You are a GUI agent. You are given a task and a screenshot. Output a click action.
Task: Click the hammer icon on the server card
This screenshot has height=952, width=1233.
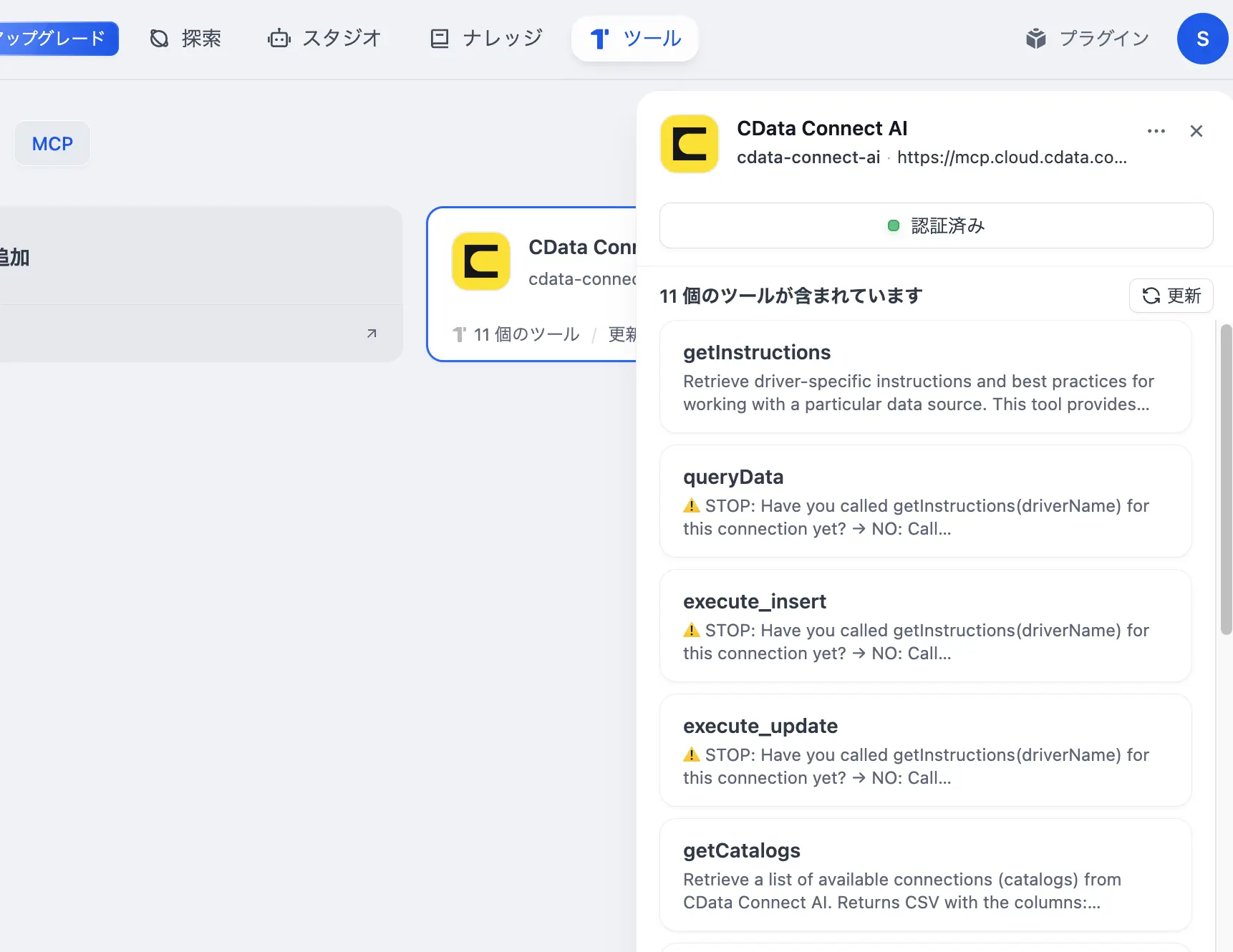point(460,334)
